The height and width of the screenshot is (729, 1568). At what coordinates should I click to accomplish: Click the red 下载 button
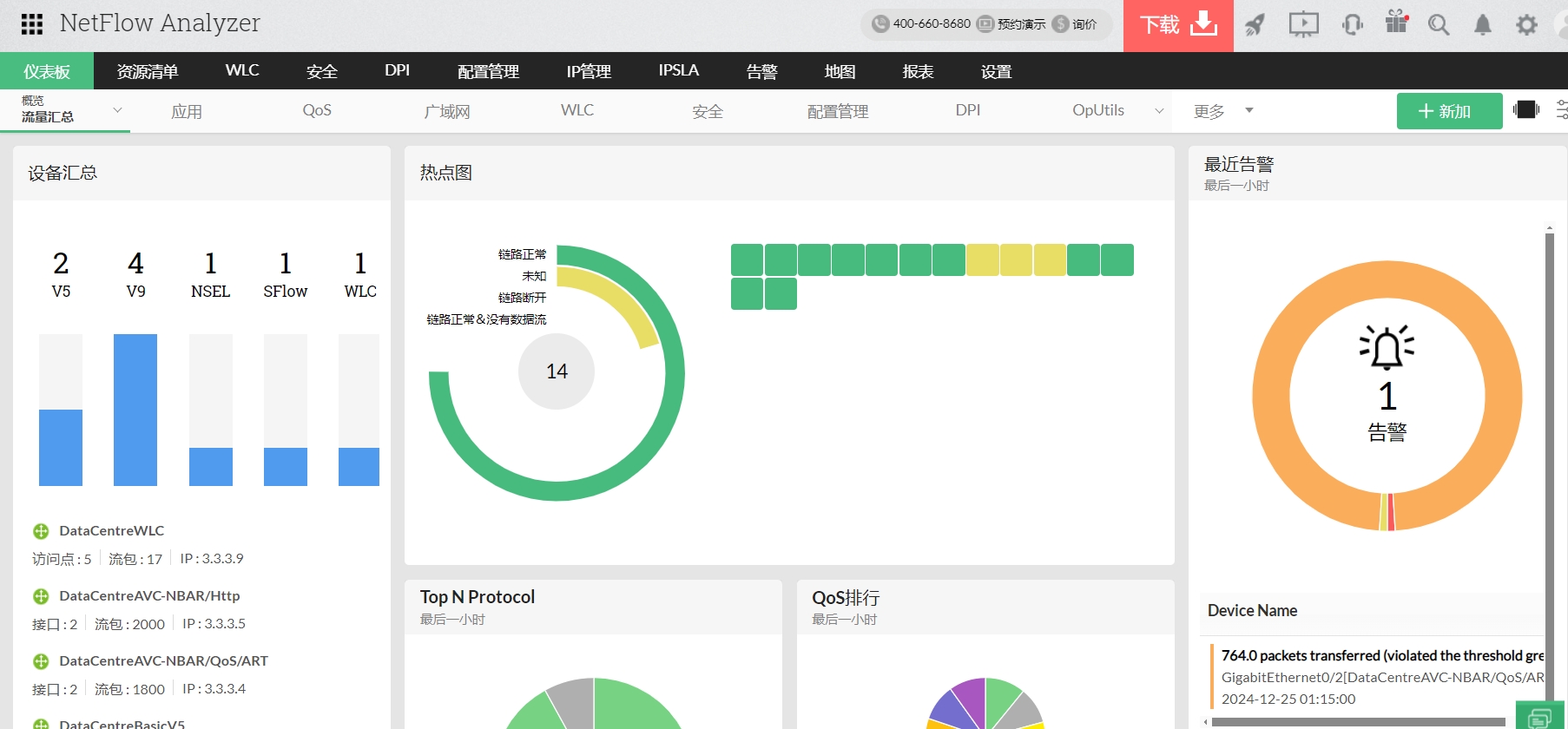1178,25
